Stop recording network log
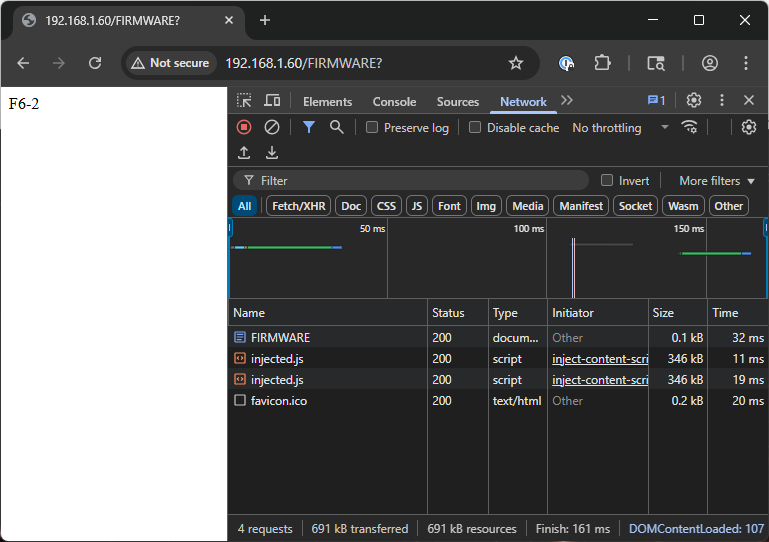 point(244,128)
